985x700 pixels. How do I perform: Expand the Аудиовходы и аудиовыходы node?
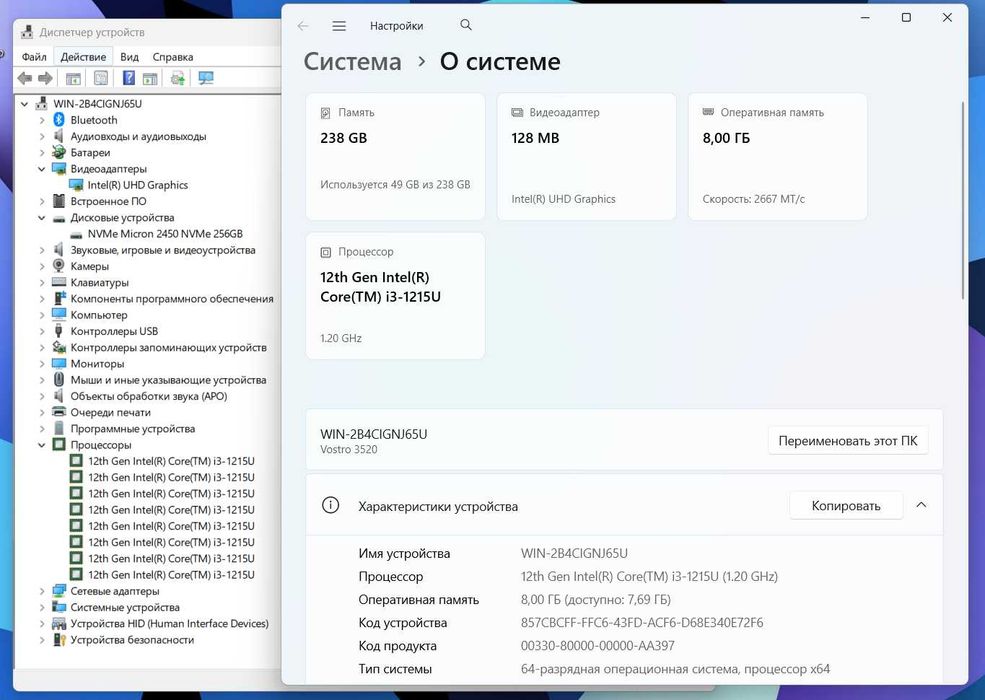pyautogui.click(x=42, y=136)
